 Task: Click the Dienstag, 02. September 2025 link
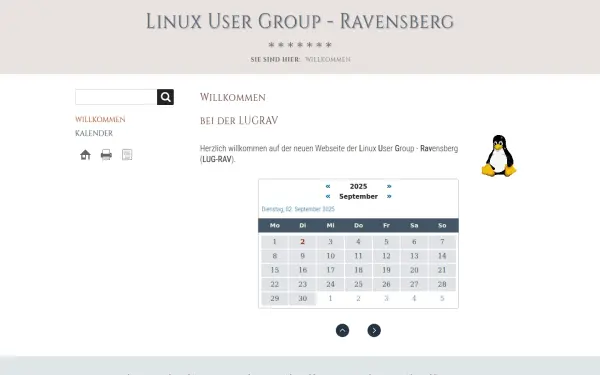[298, 209]
